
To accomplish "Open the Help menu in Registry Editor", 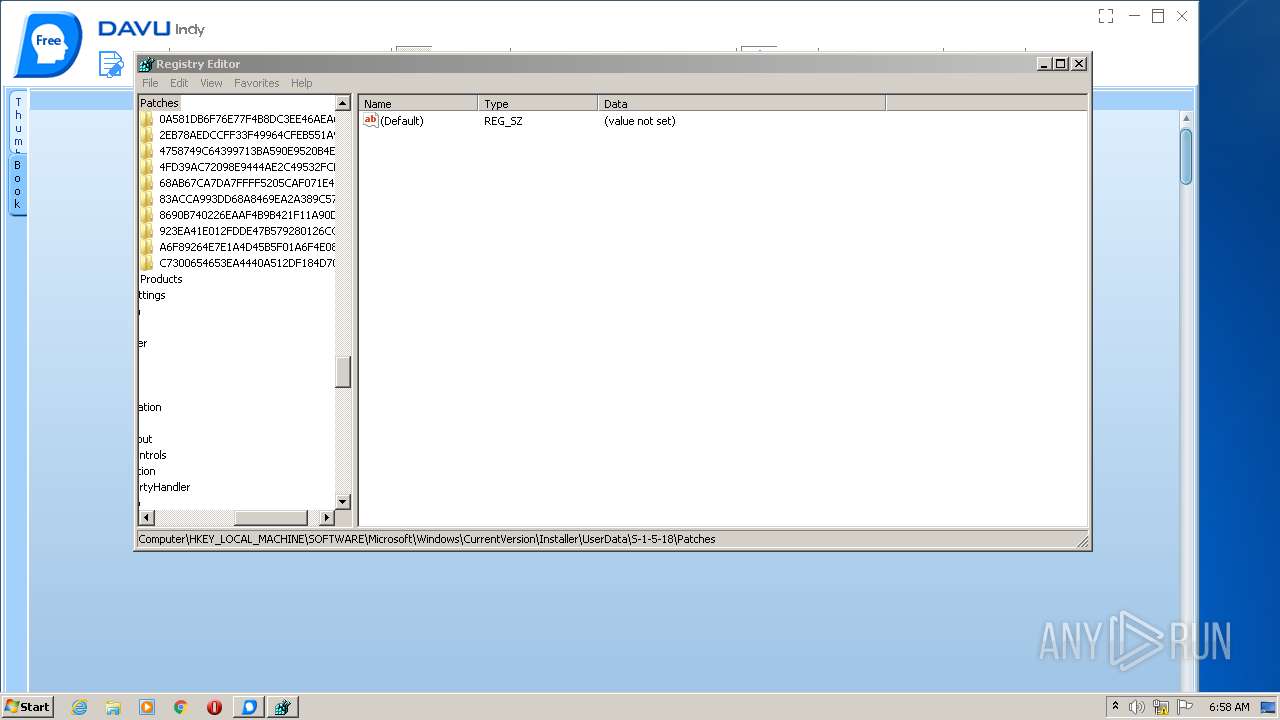I will [302, 83].
